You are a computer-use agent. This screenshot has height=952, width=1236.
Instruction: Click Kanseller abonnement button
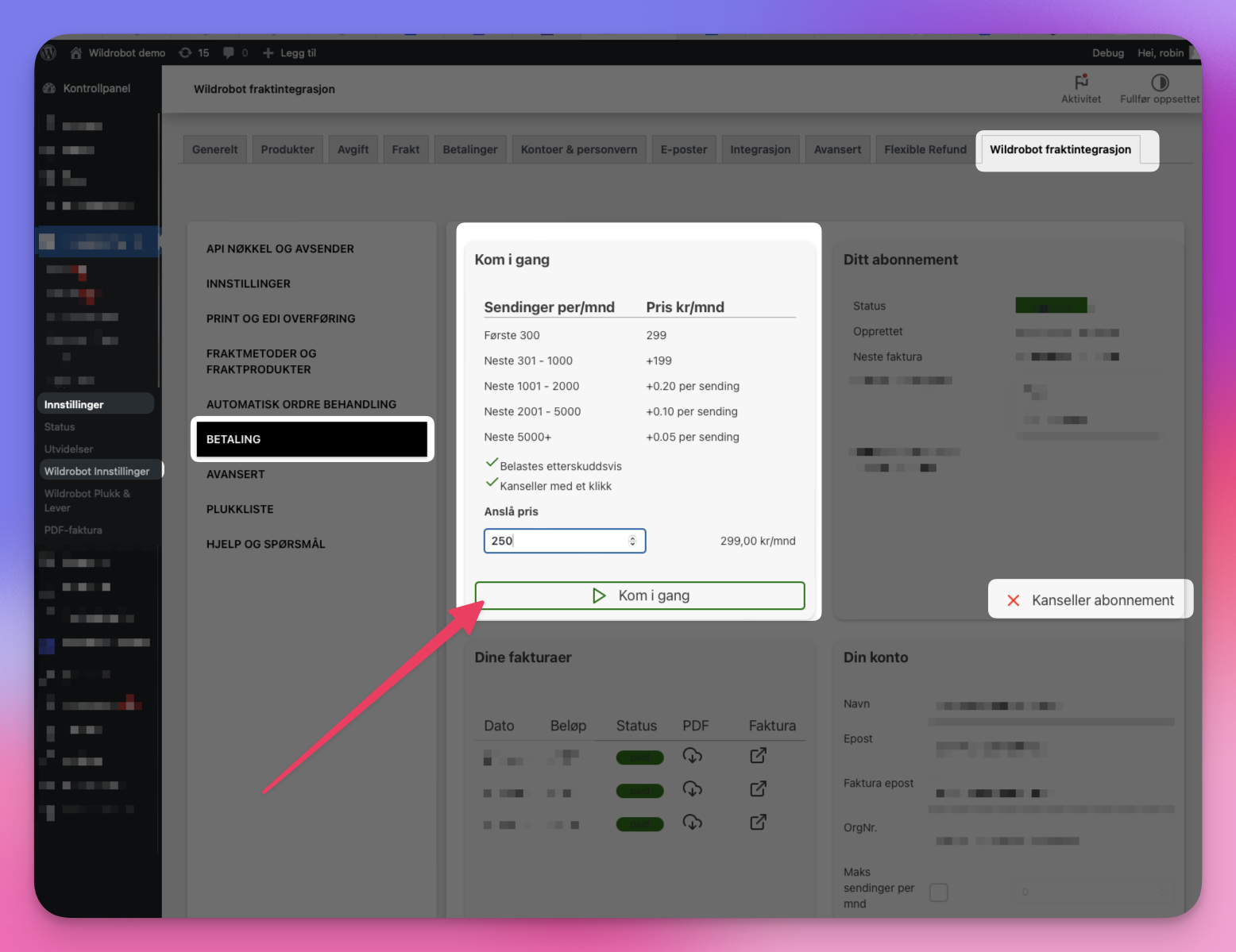[x=1091, y=600]
